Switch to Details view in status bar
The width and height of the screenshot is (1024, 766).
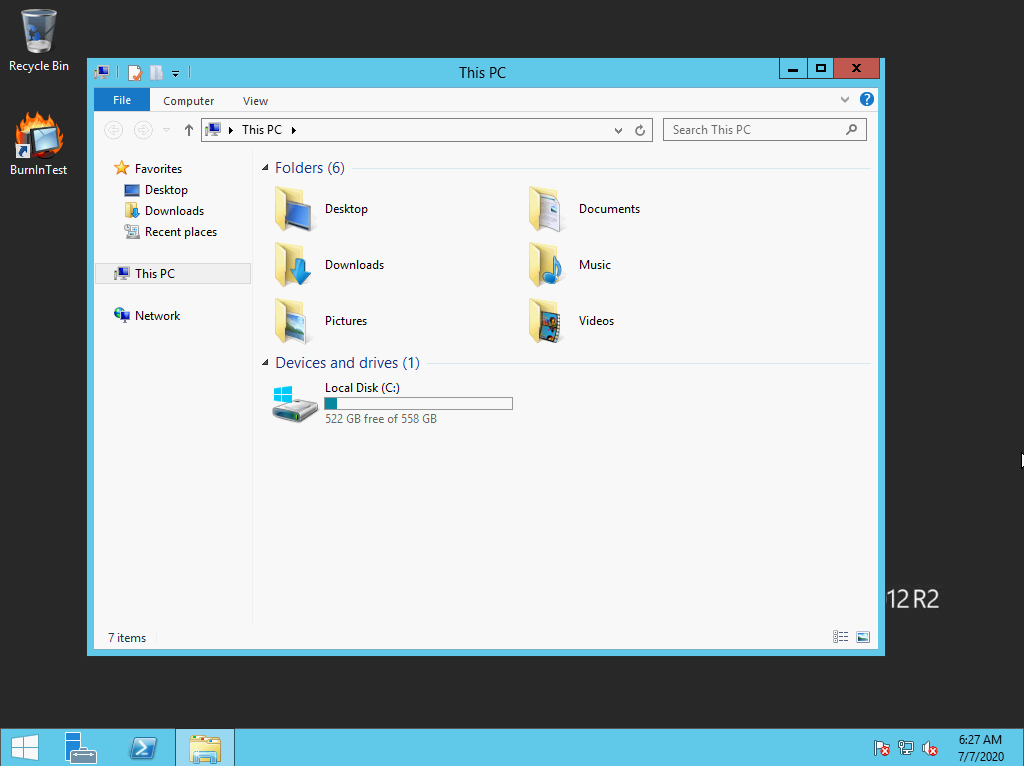click(840, 637)
